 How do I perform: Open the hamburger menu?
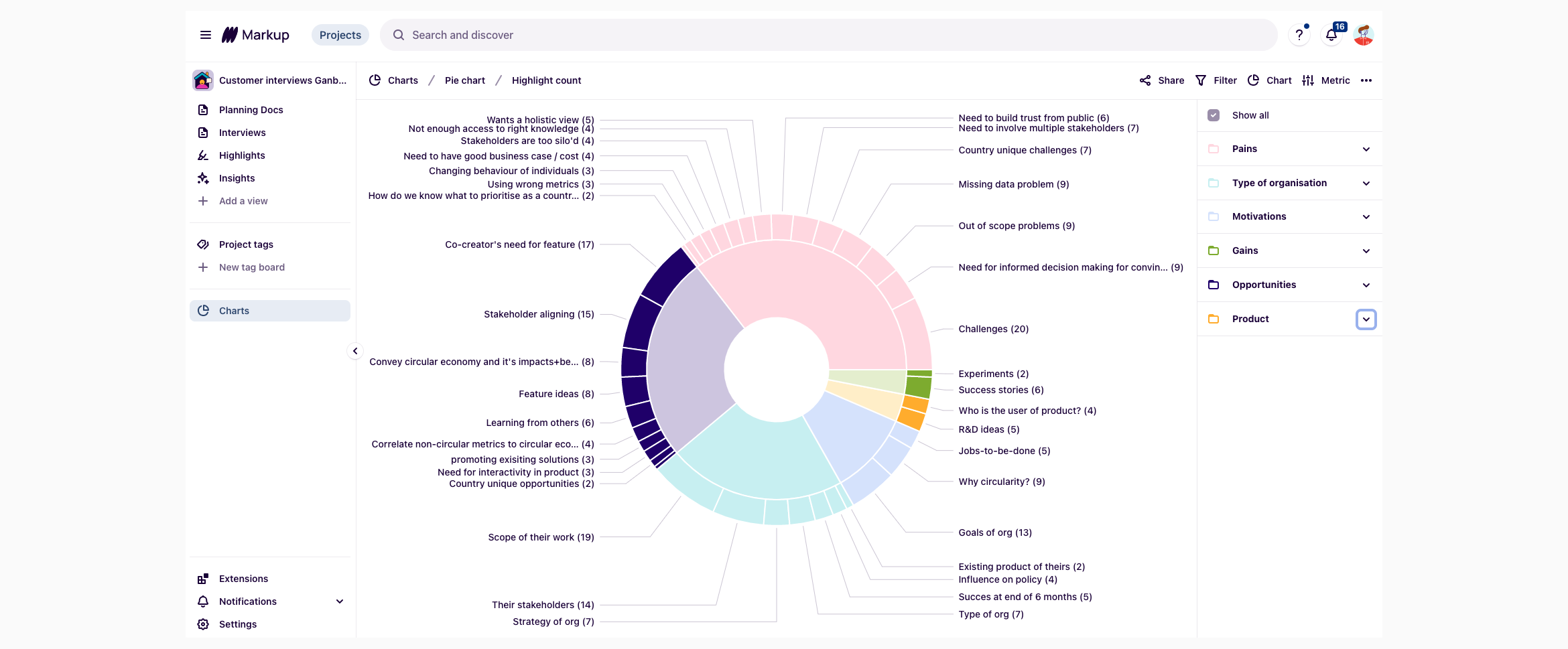[x=206, y=35]
